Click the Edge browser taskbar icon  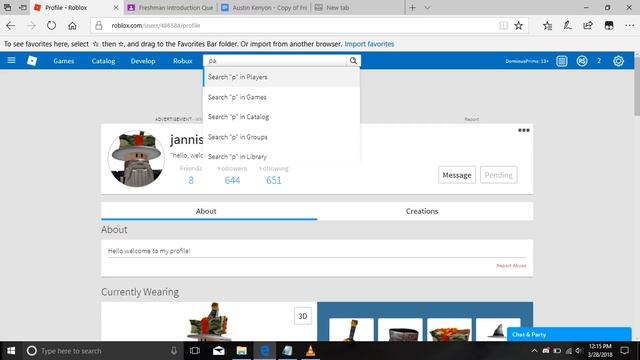tap(264, 351)
